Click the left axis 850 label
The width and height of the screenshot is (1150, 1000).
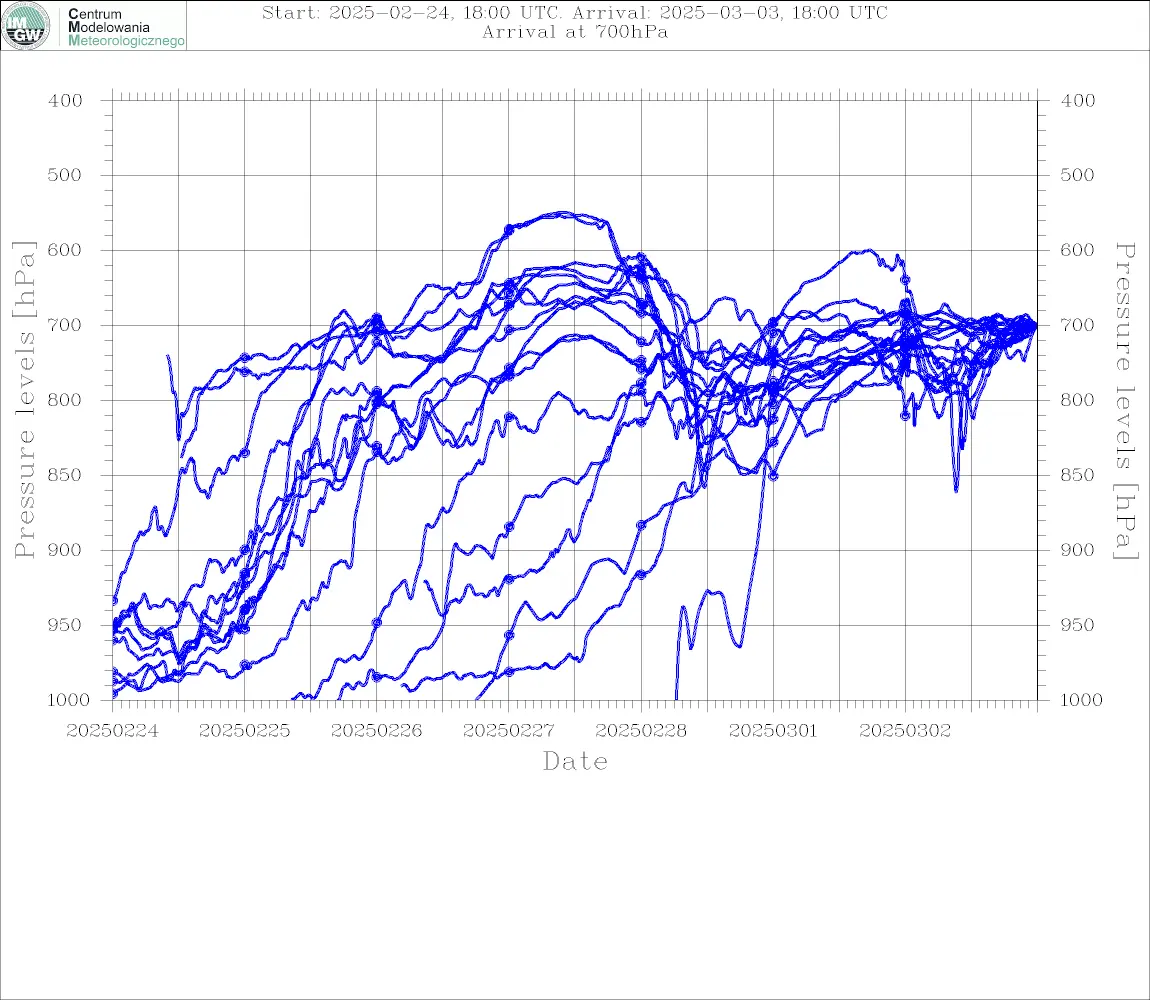coord(65,475)
